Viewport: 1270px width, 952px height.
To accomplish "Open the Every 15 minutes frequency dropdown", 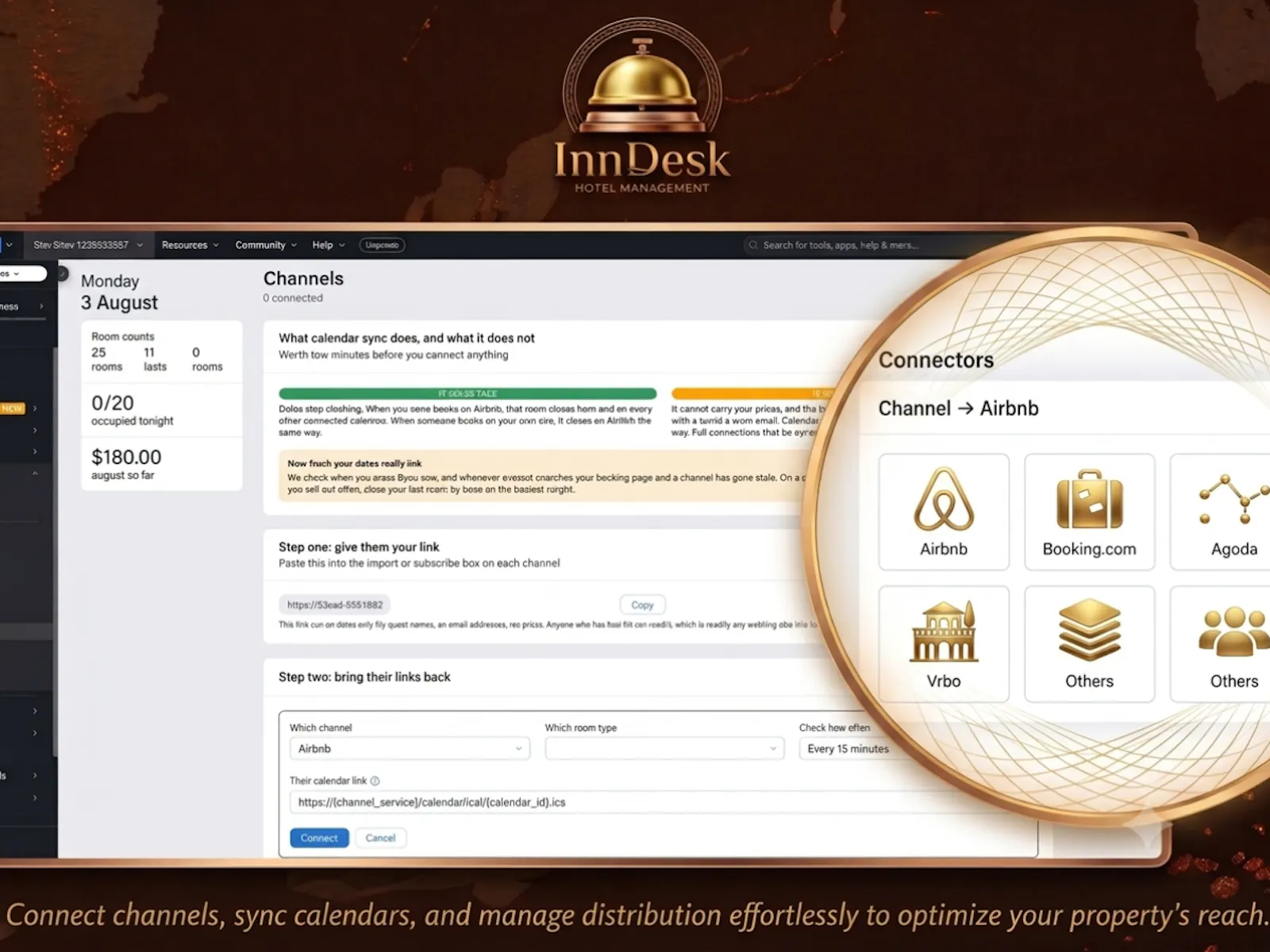I will (x=853, y=749).
